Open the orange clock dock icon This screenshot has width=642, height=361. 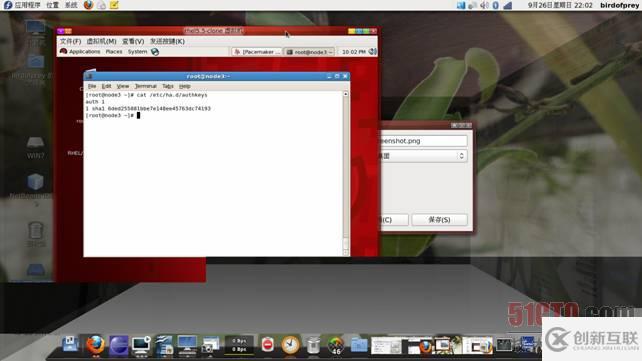tap(290, 345)
